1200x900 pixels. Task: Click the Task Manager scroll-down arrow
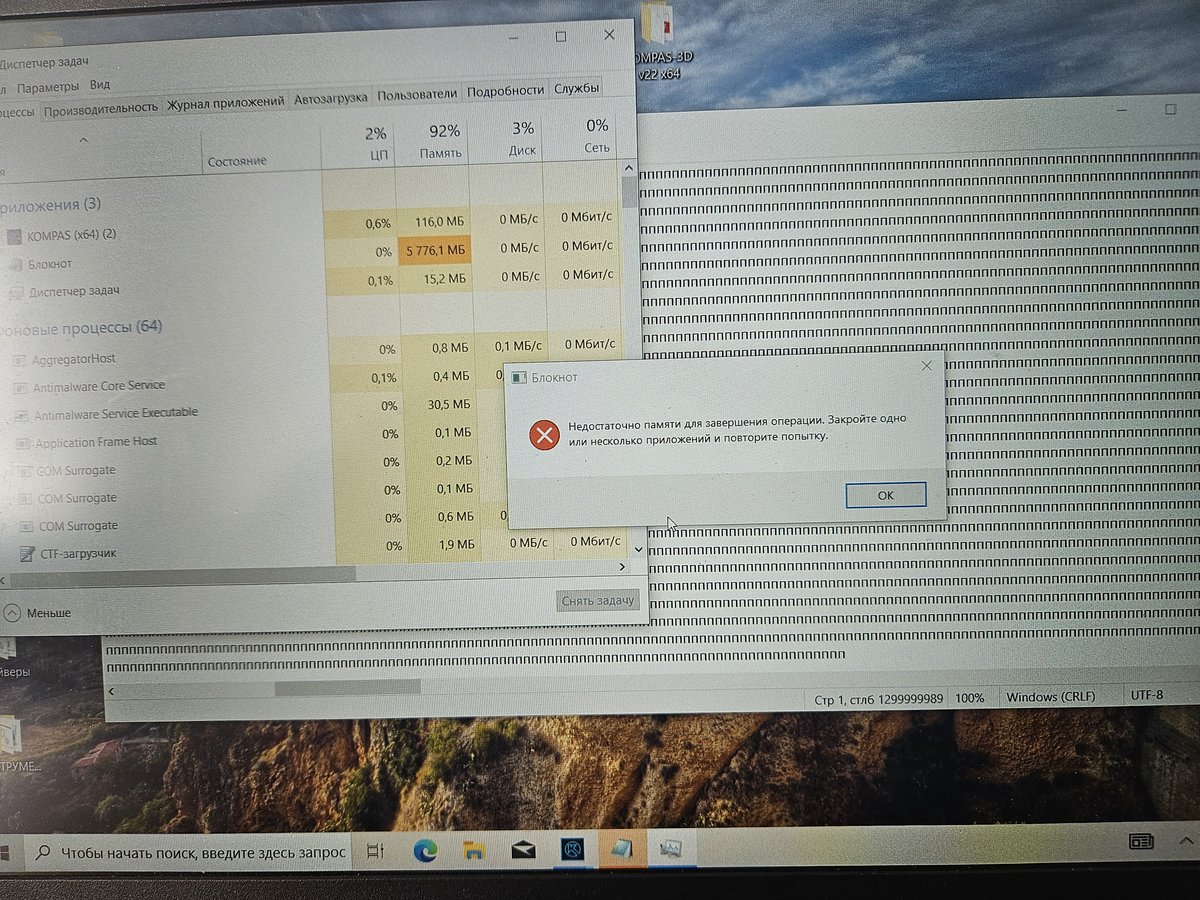point(638,547)
